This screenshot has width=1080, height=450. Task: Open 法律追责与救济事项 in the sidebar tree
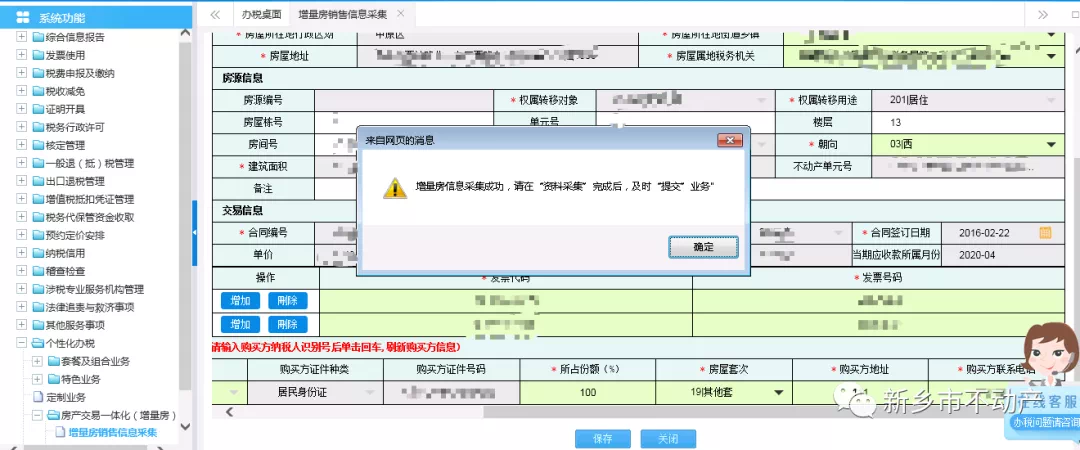pyautogui.click(x=90, y=307)
